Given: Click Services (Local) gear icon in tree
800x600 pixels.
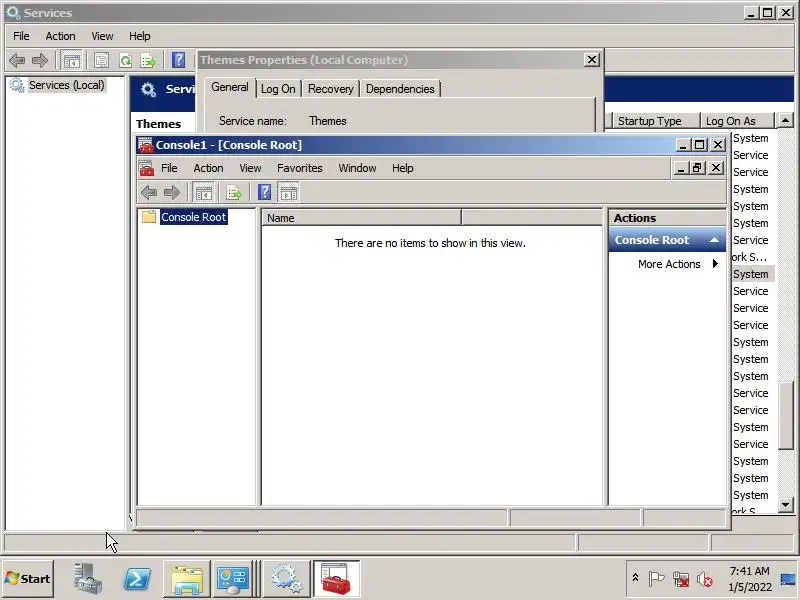Looking at the screenshot, I should (x=17, y=85).
